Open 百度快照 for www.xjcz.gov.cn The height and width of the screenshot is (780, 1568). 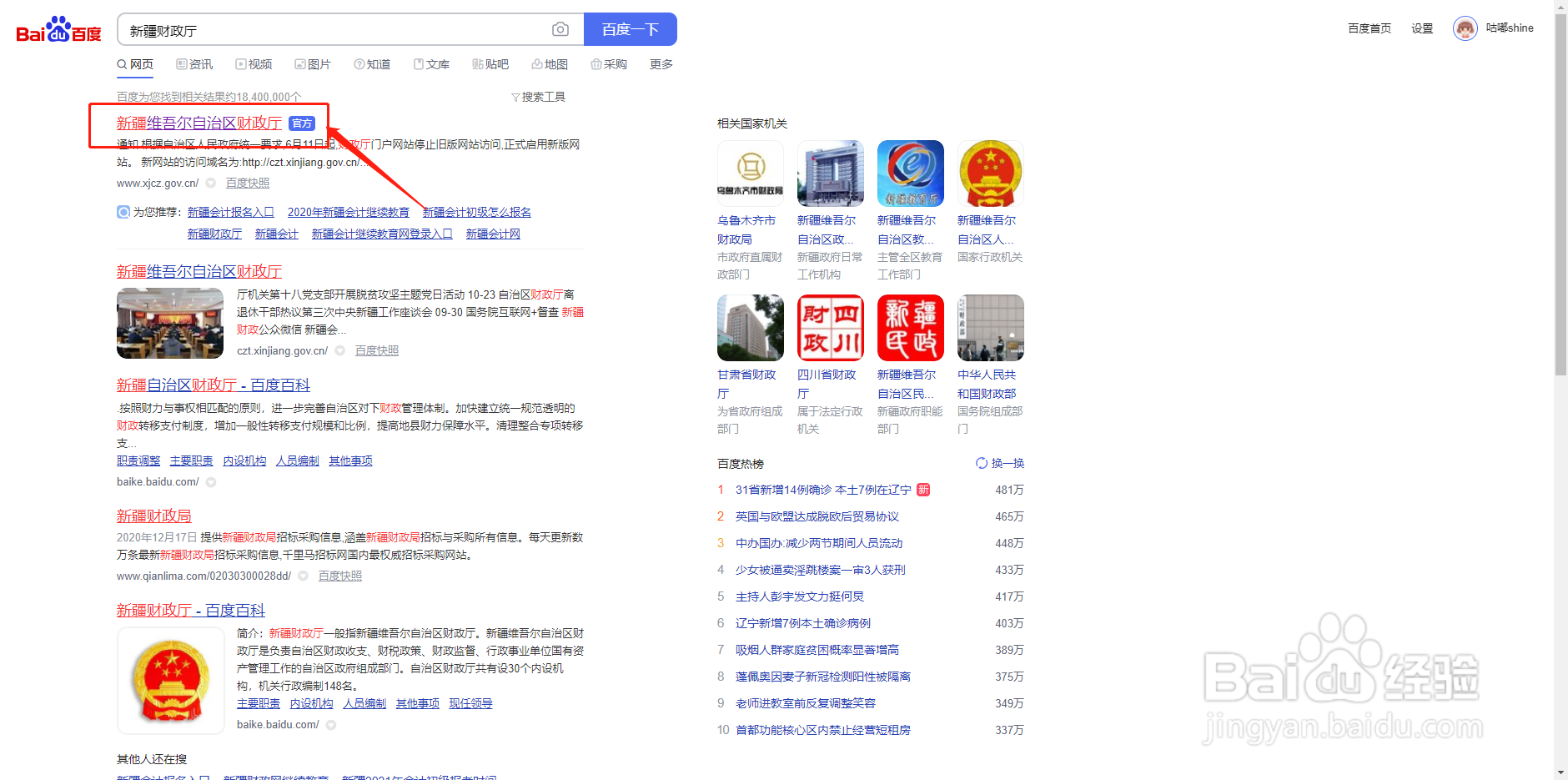(x=248, y=183)
